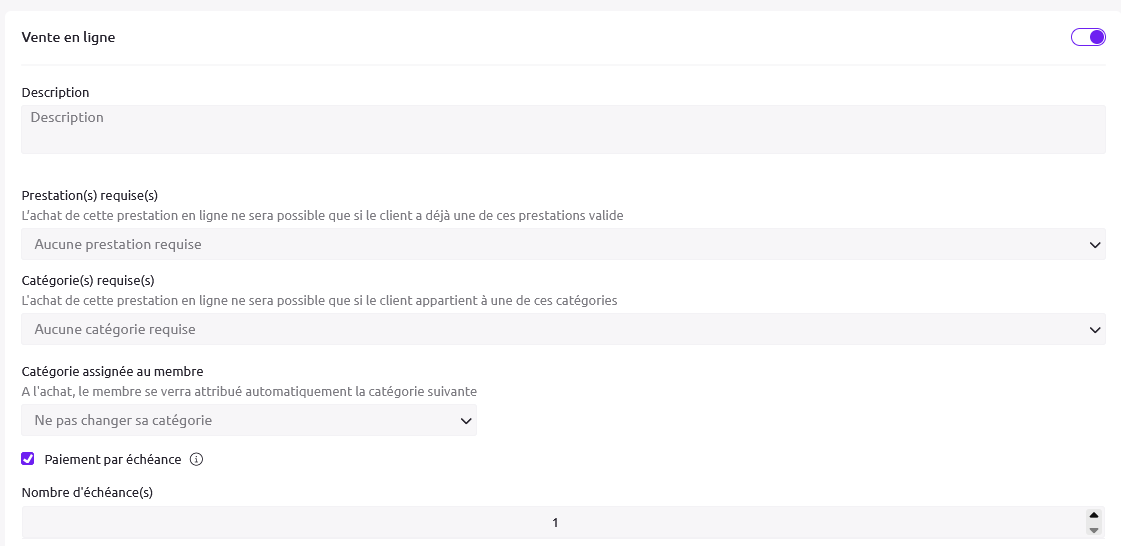Increase échéances with the up stepper arrow
The width and height of the screenshot is (1121, 546).
[1093, 515]
